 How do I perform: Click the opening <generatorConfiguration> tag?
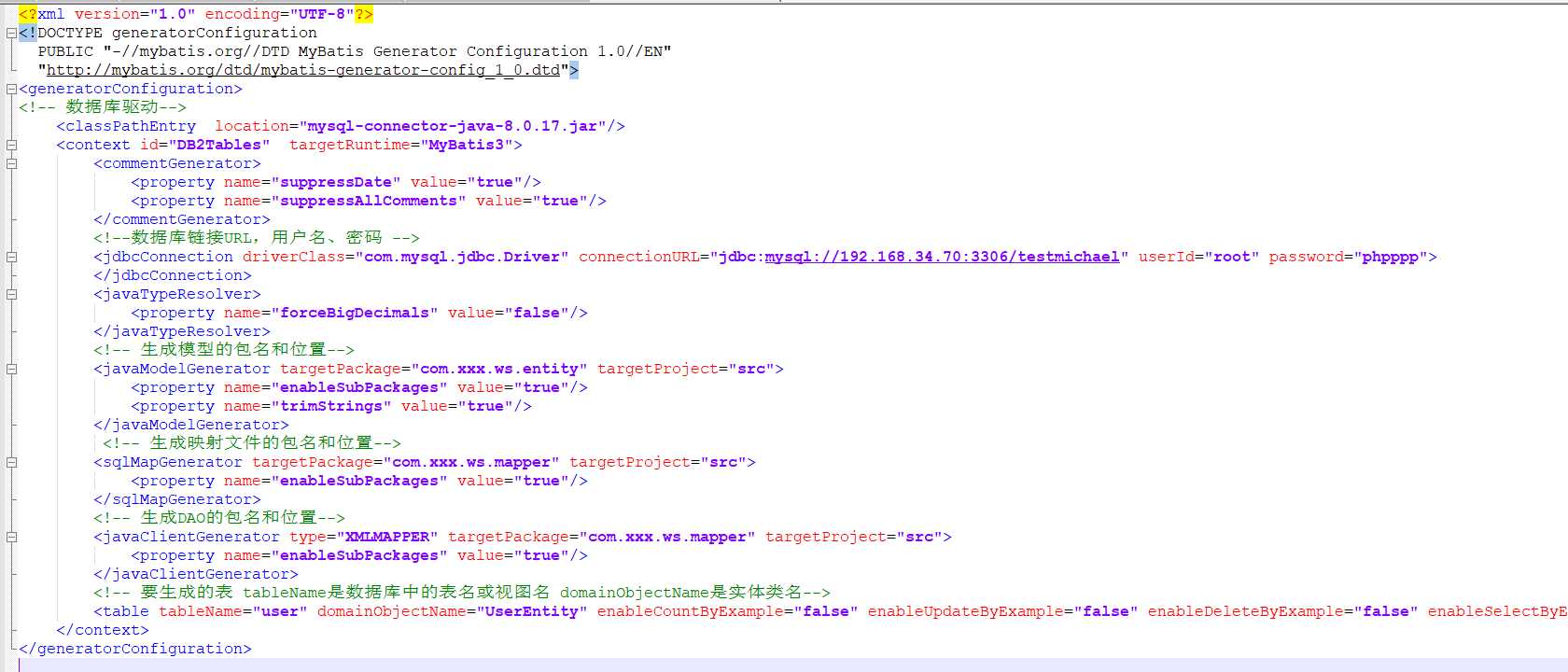pos(131,89)
